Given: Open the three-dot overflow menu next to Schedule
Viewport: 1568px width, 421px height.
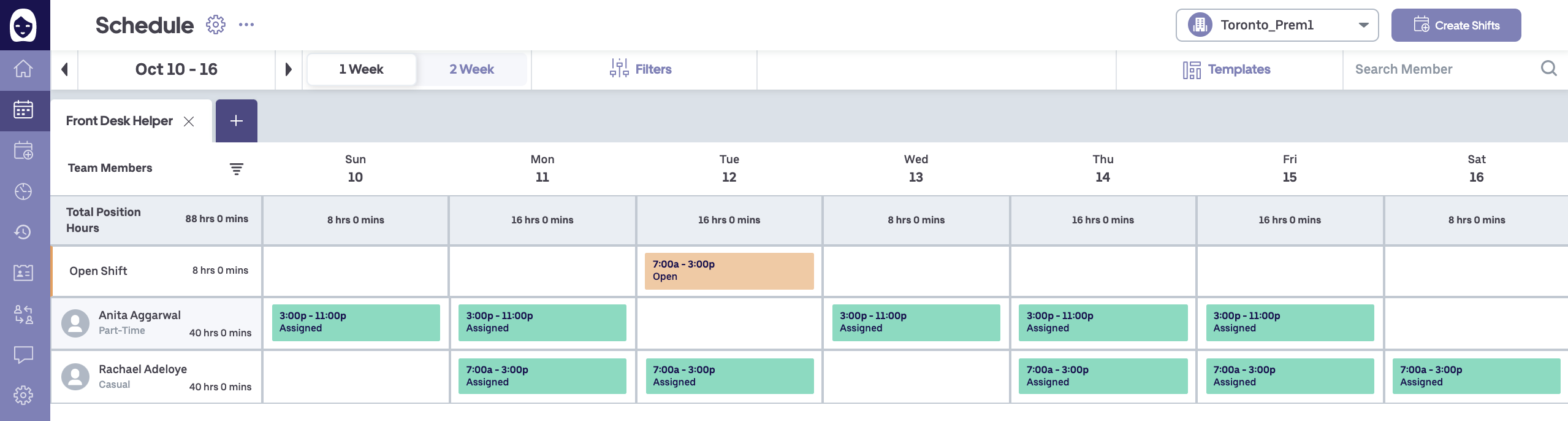Looking at the screenshot, I should 247,25.
